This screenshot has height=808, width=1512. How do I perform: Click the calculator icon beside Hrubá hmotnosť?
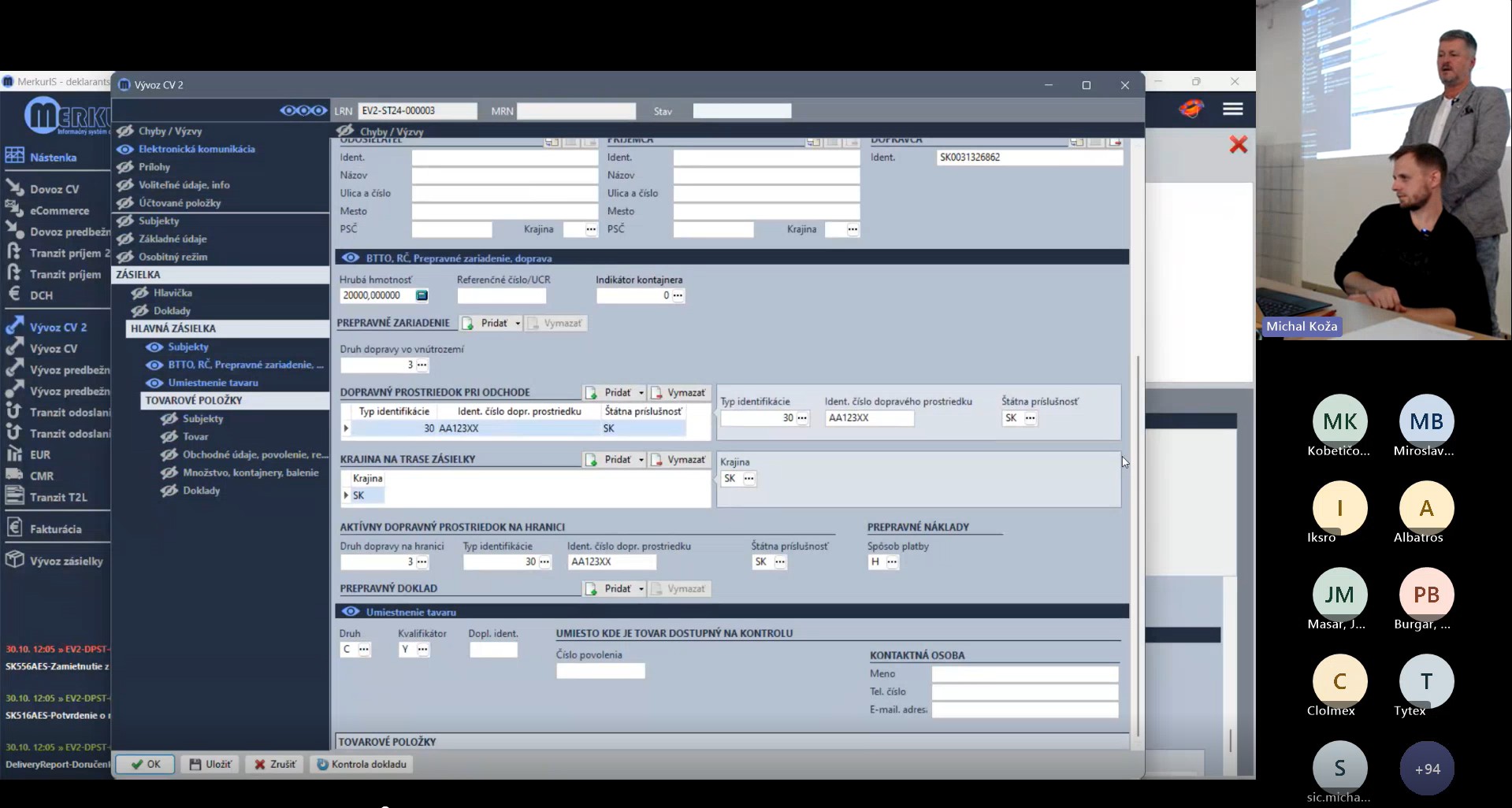click(422, 295)
